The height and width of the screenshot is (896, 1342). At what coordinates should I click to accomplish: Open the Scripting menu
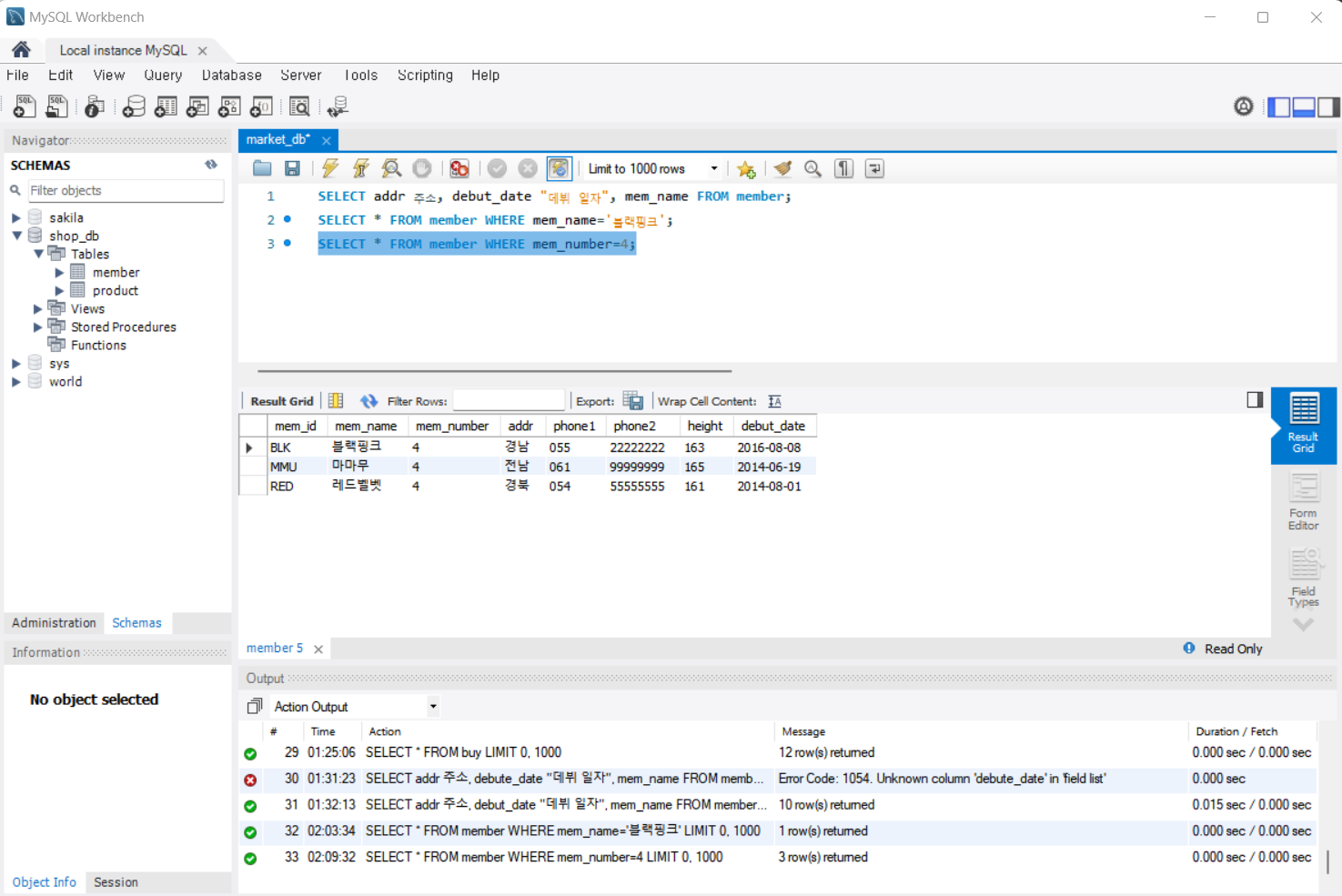coord(425,75)
